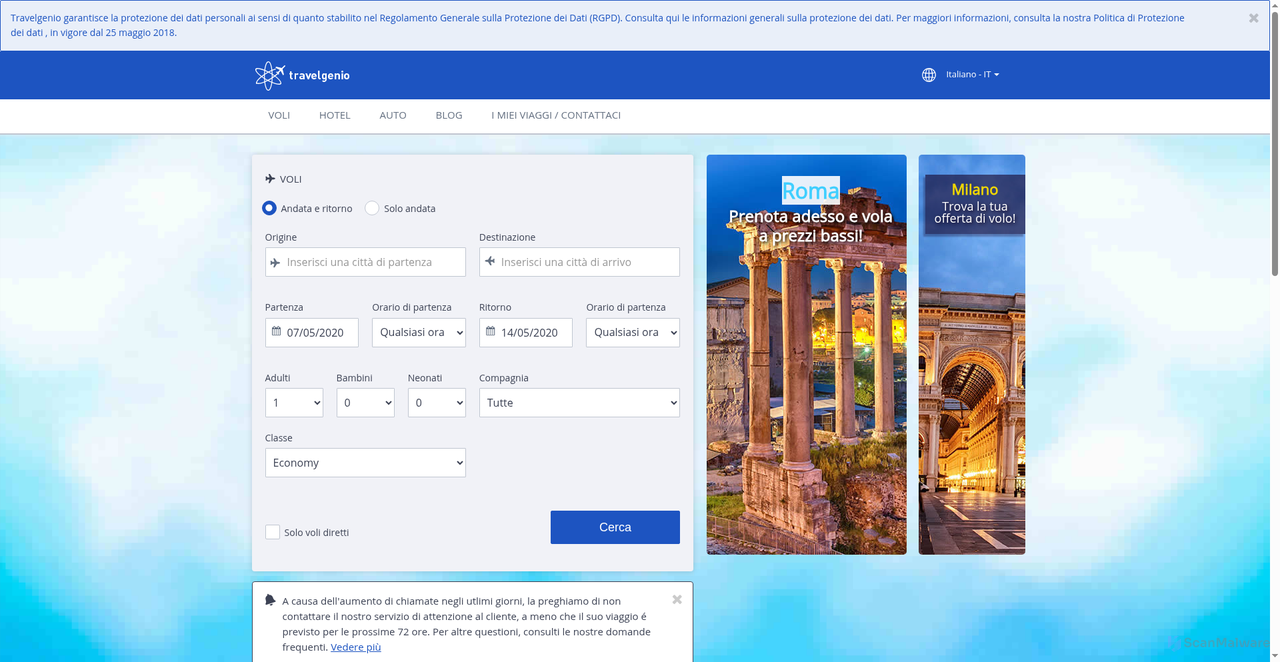The width and height of the screenshot is (1280, 662).
Task: Click the departing plane icon in Origine
Action: pos(276,263)
